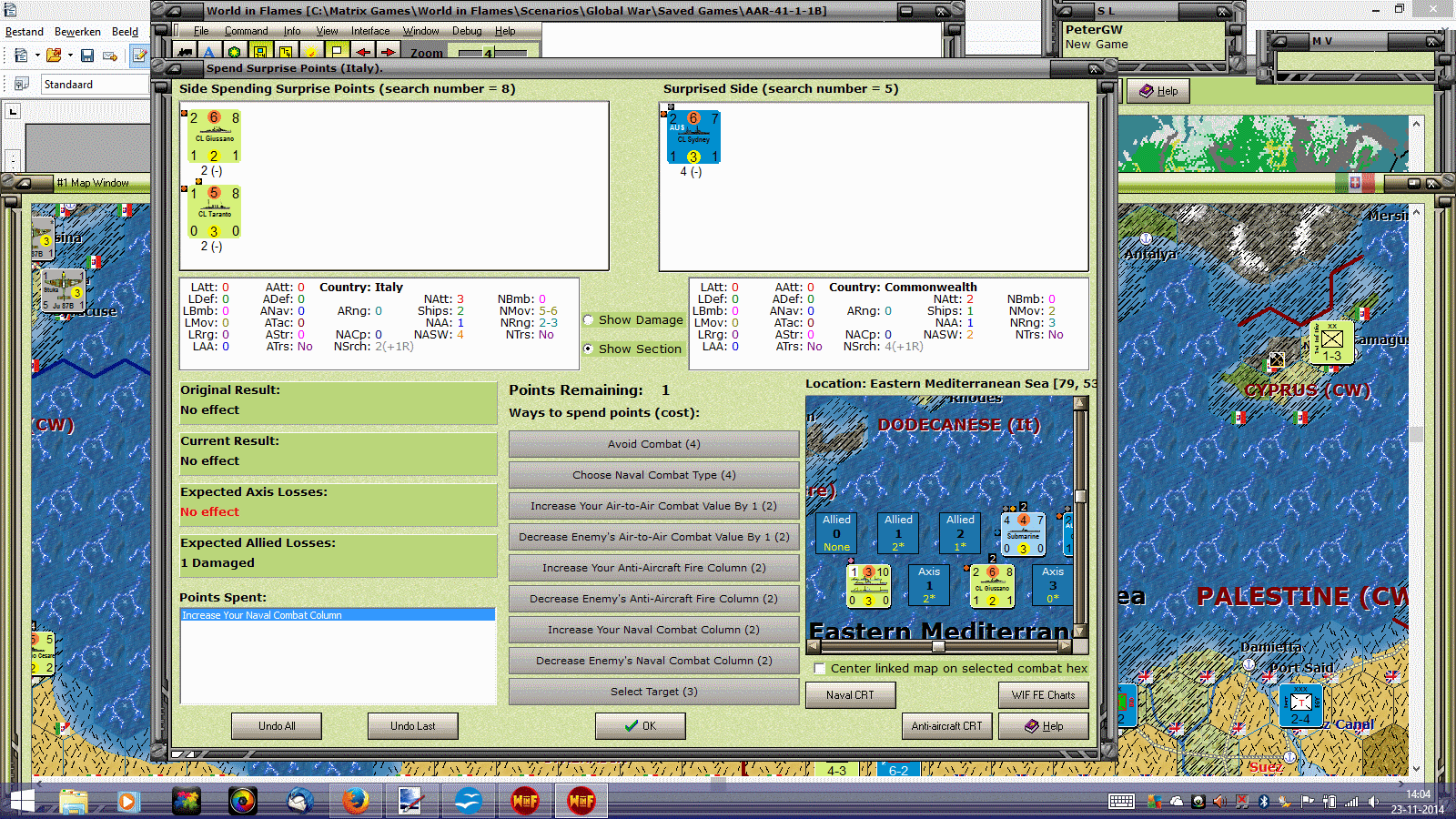The height and width of the screenshot is (819, 1456).
Task: Click the Select Target (3) button
Action: coord(653,692)
